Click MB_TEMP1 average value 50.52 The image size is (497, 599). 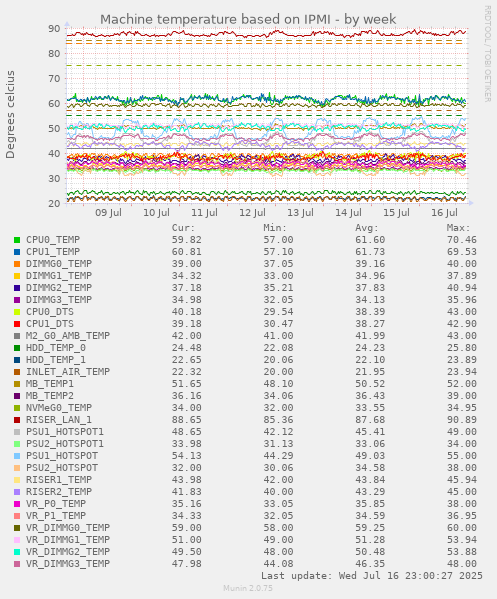coord(370,384)
